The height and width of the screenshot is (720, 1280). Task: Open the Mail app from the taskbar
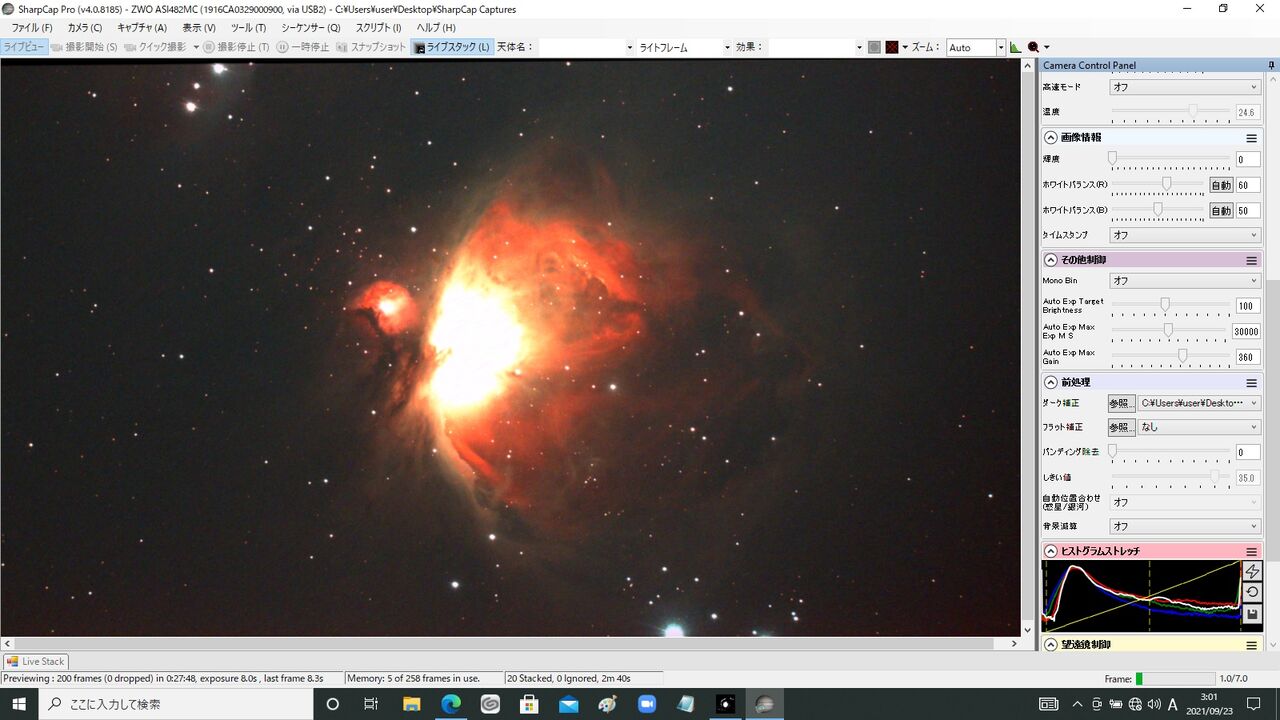pyautogui.click(x=568, y=704)
